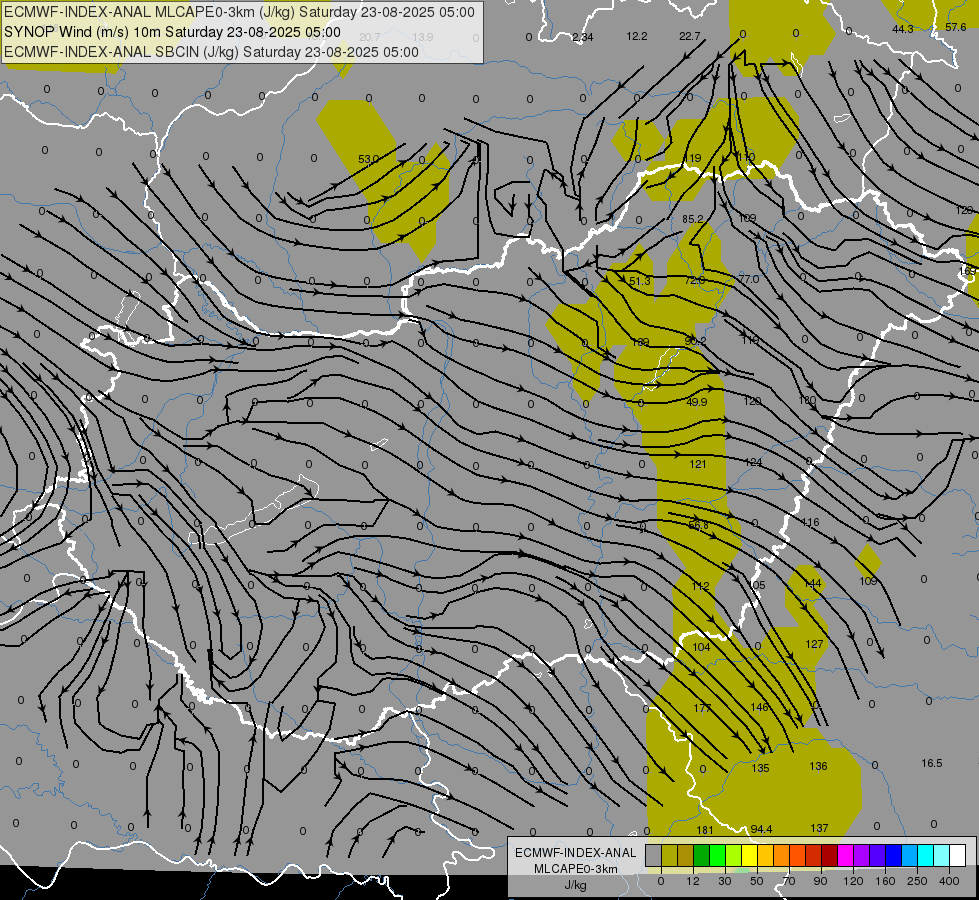The image size is (979, 900).
Task: Click the gray legend color swatch
Action: 653,855
